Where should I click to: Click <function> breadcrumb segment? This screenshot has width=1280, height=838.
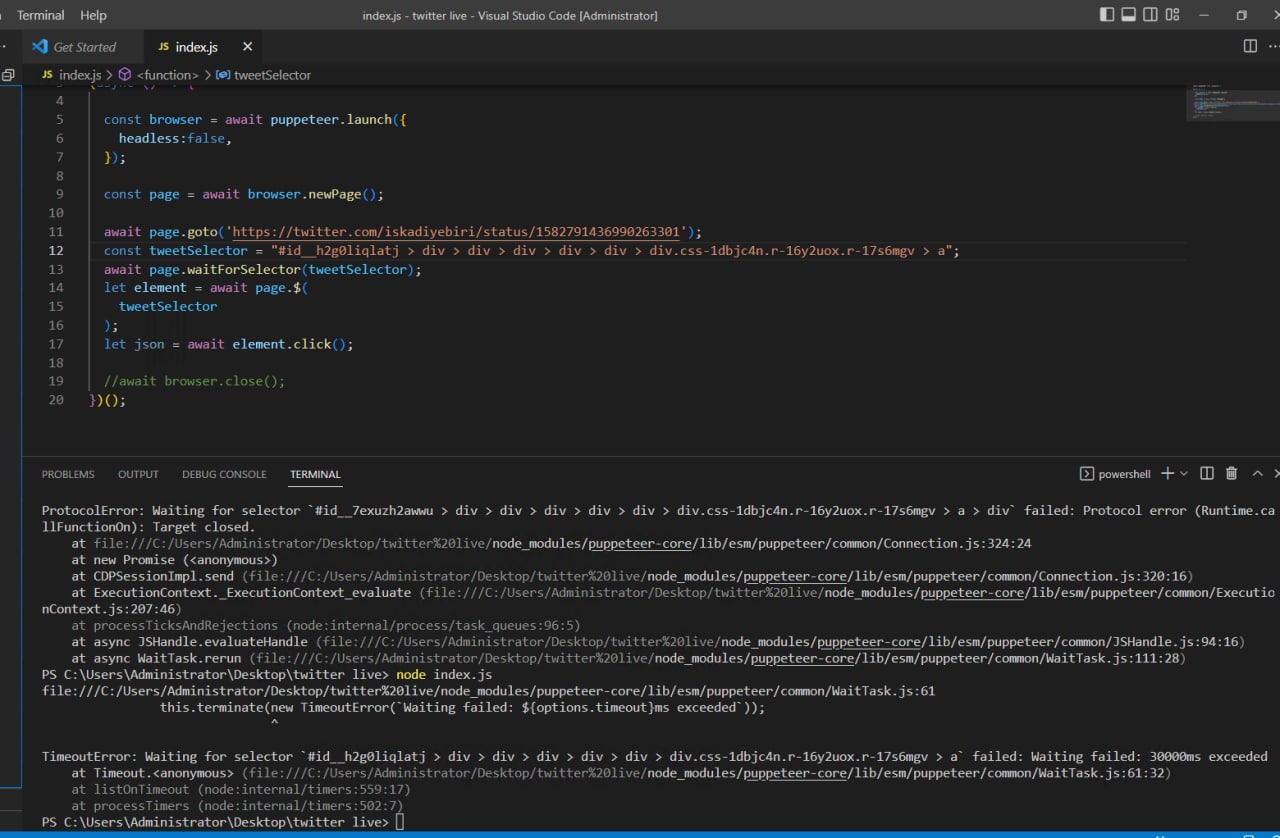coord(167,75)
